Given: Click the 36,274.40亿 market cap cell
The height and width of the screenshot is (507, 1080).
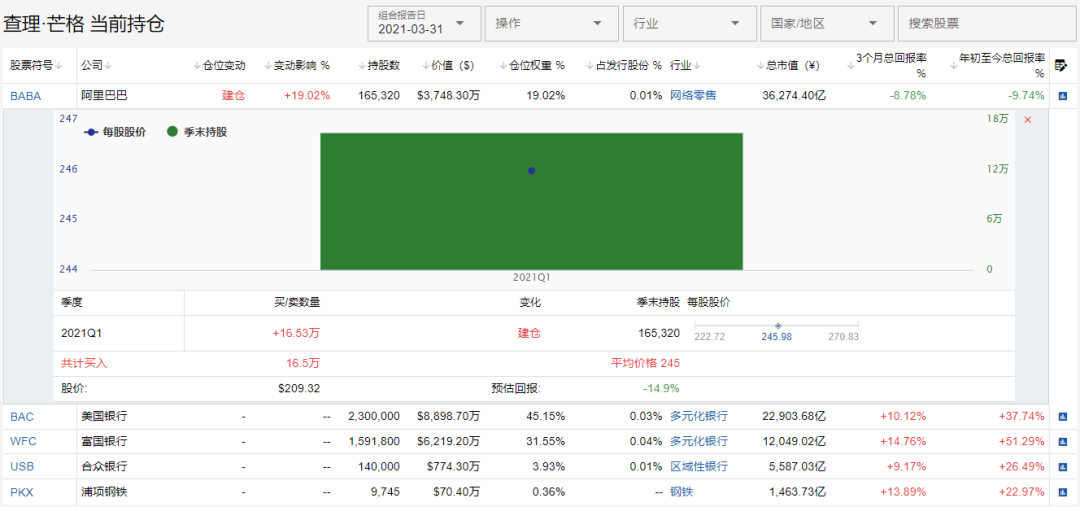Looking at the screenshot, I should (794, 96).
